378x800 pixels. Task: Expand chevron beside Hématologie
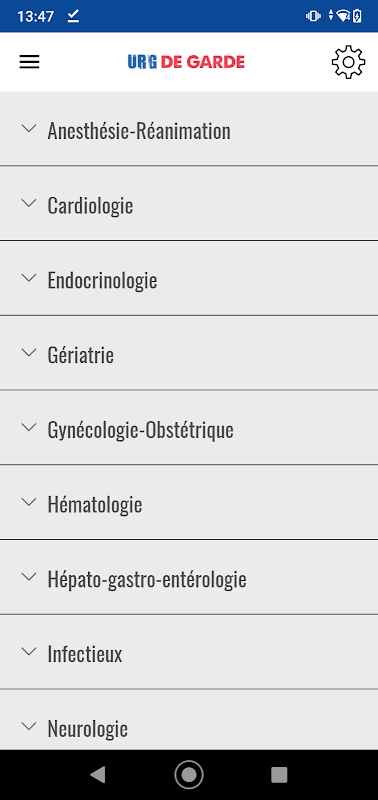click(30, 502)
